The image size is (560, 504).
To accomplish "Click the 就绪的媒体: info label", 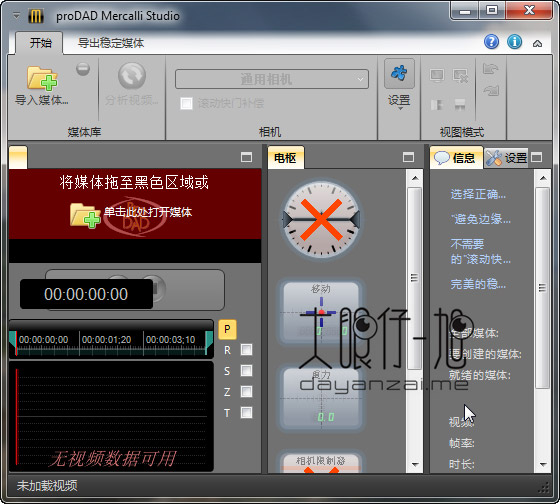I will pos(480,375).
